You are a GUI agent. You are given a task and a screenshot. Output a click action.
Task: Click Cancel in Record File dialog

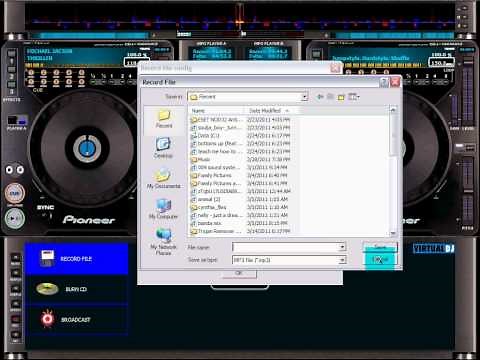(x=380, y=260)
